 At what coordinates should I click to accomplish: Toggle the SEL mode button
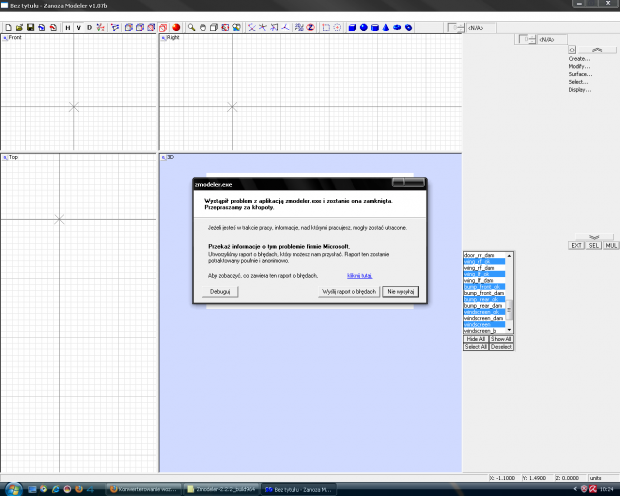pyautogui.click(x=593, y=246)
